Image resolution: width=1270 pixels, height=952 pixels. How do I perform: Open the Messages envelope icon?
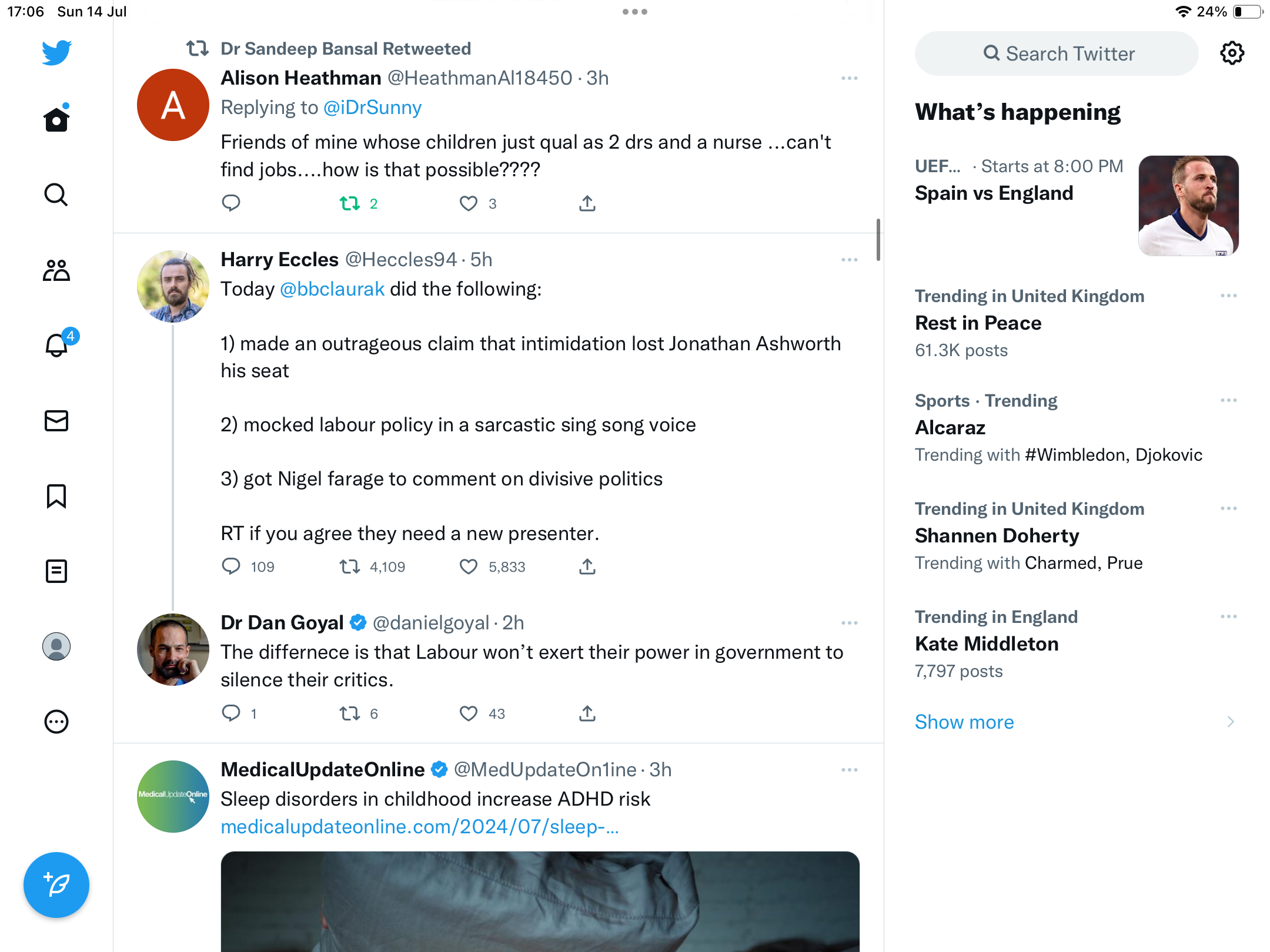coord(56,421)
